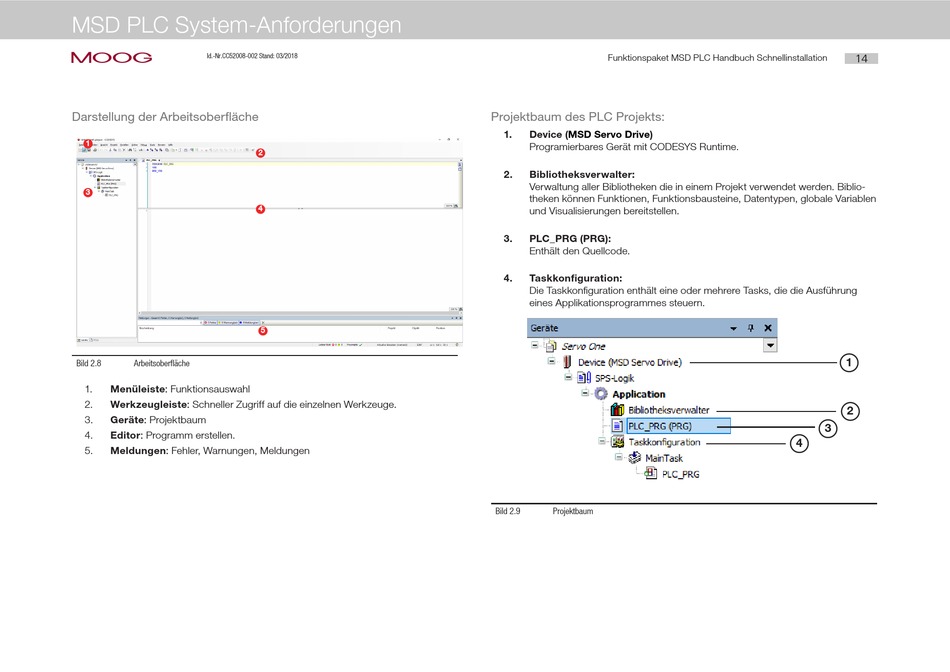
Task: Click the Servo One project icon in the tree
Action: [x=550, y=346]
